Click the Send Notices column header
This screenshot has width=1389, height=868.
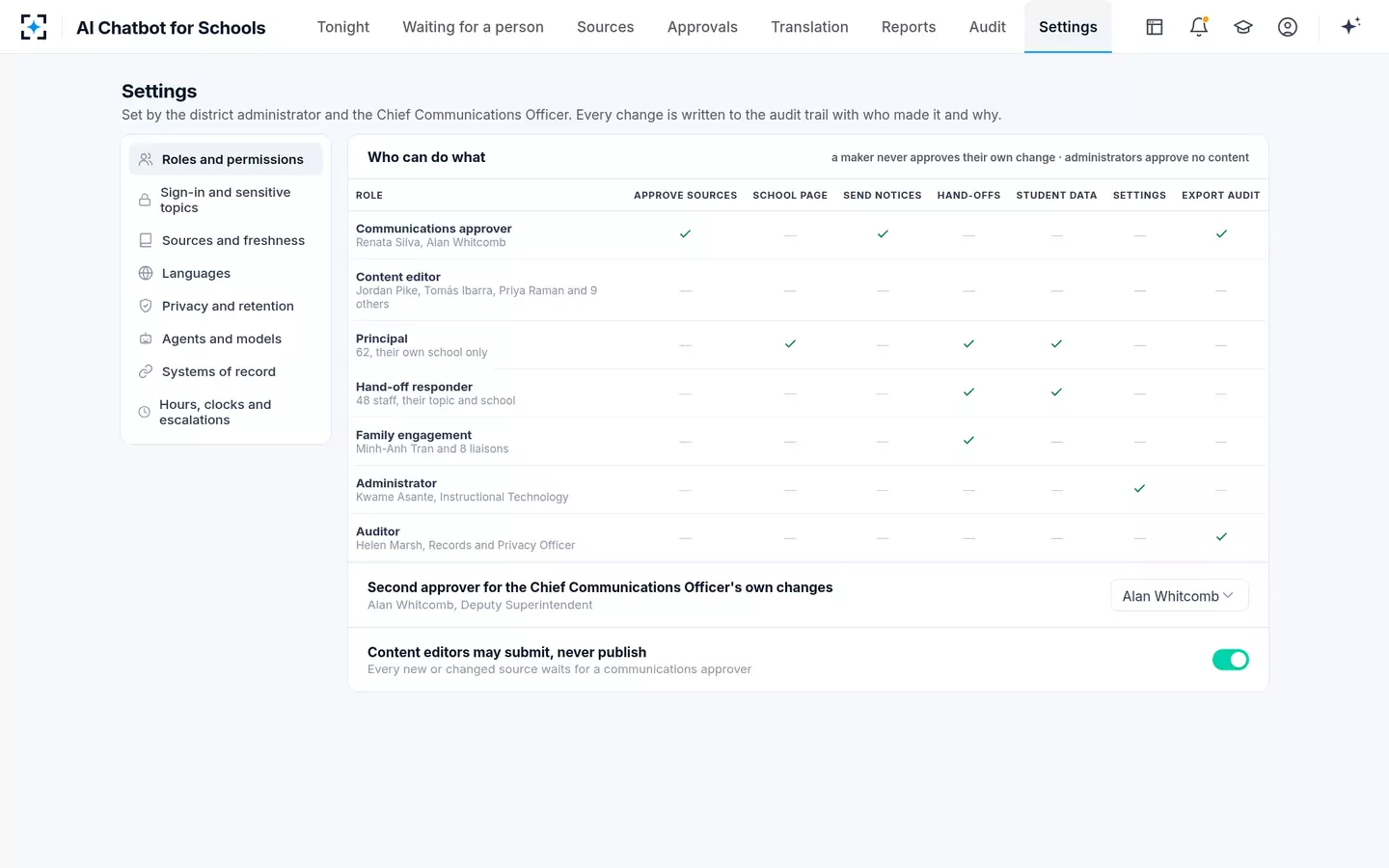click(883, 195)
